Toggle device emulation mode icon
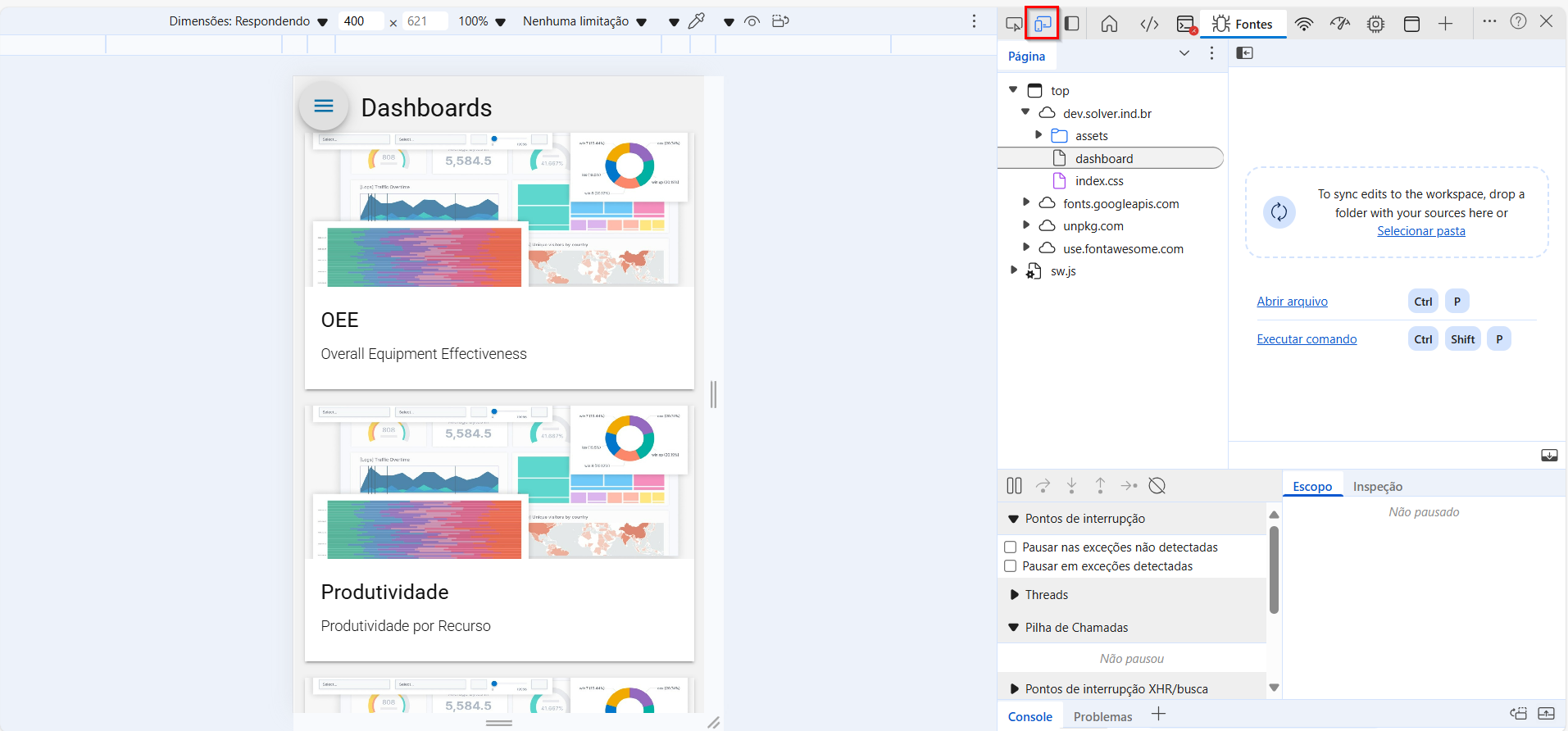This screenshot has width=1568, height=731. coord(1043,24)
